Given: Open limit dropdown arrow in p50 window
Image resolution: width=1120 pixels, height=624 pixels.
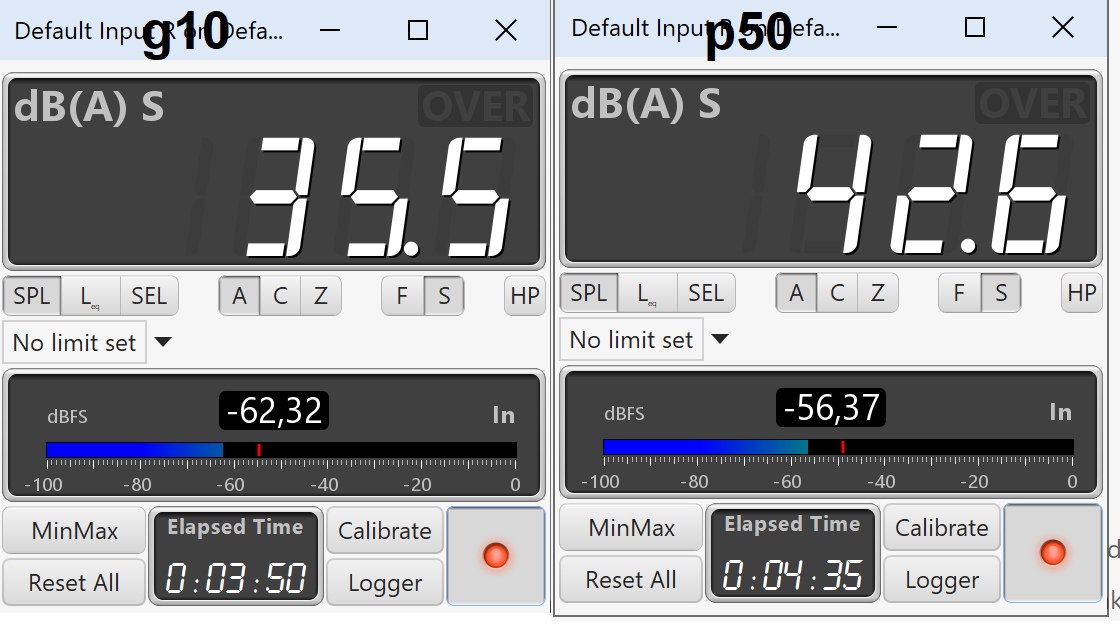Looking at the screenshot, I should 720,339.
